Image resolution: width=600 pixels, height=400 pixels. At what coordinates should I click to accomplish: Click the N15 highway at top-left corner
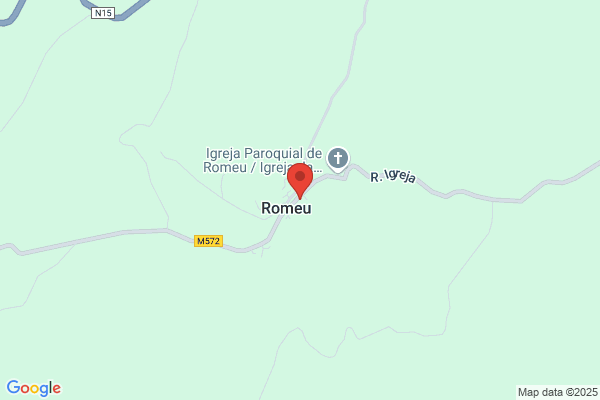point(13,13)
